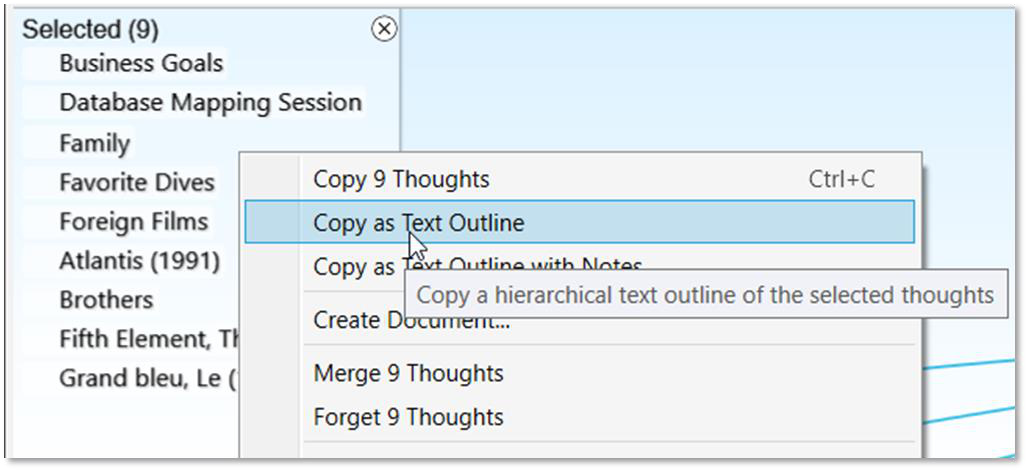The width and height of the screenshot is (1028, 471).
Task: Open the Atlantis (1991) thought
Action: pos(139,261)
